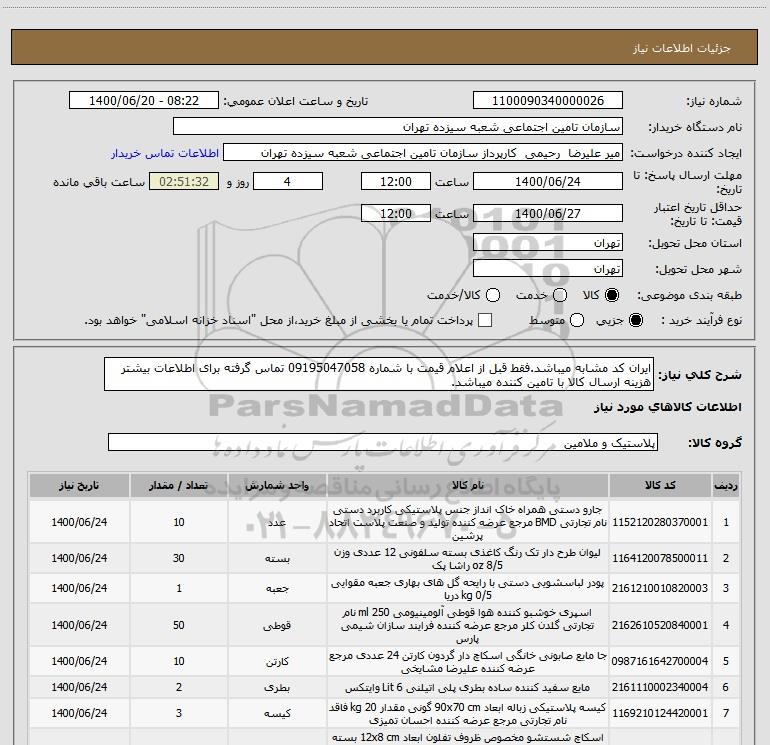
Task: Click the need number field 1100090340000026
Action: pyautogui.click(x=548, y=101)
